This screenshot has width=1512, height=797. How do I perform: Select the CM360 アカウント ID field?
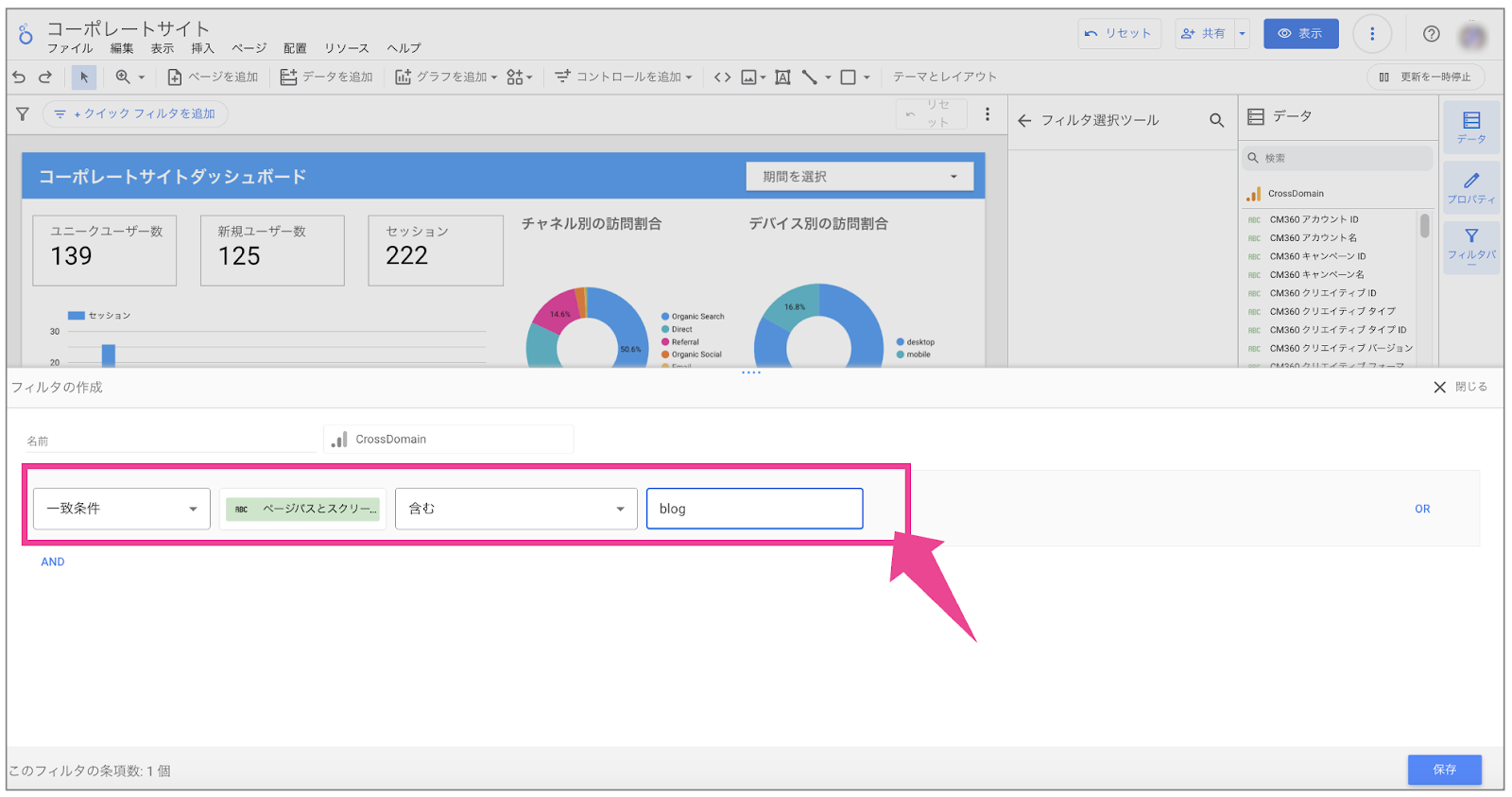click(1314, 219)
